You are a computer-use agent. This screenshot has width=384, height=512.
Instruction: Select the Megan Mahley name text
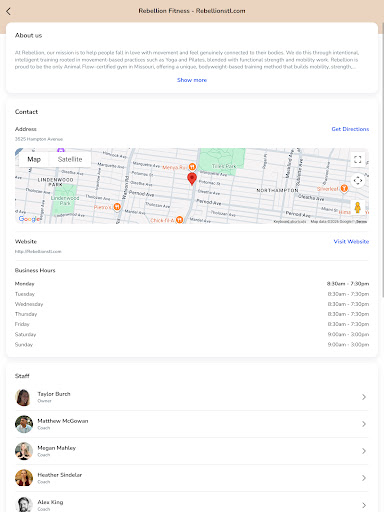coord(56,448)
